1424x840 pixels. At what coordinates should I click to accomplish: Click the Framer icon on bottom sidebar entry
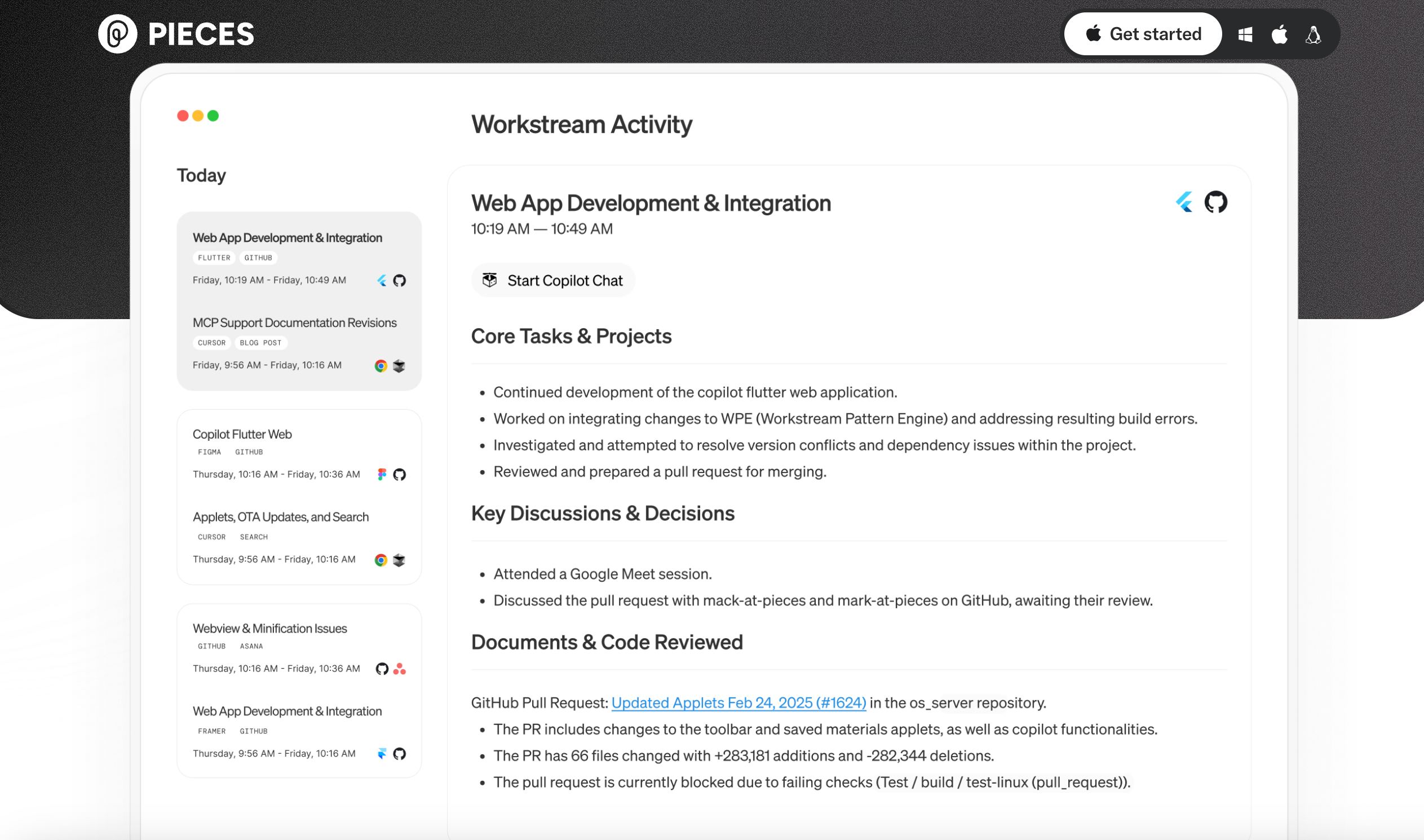(382, 753)
